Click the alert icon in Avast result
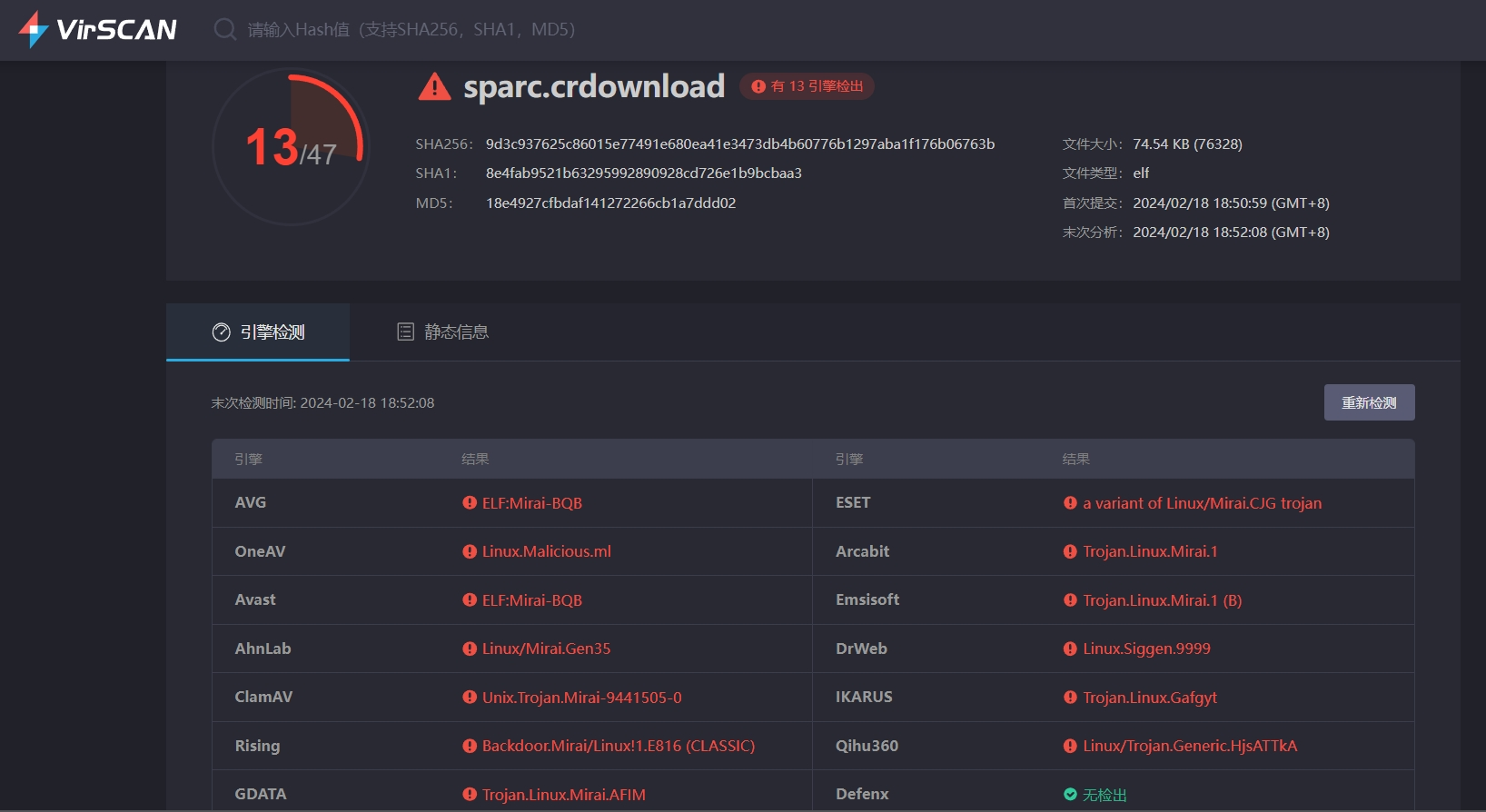Viewport: 1486px width, 812px height. click(470, 599)
